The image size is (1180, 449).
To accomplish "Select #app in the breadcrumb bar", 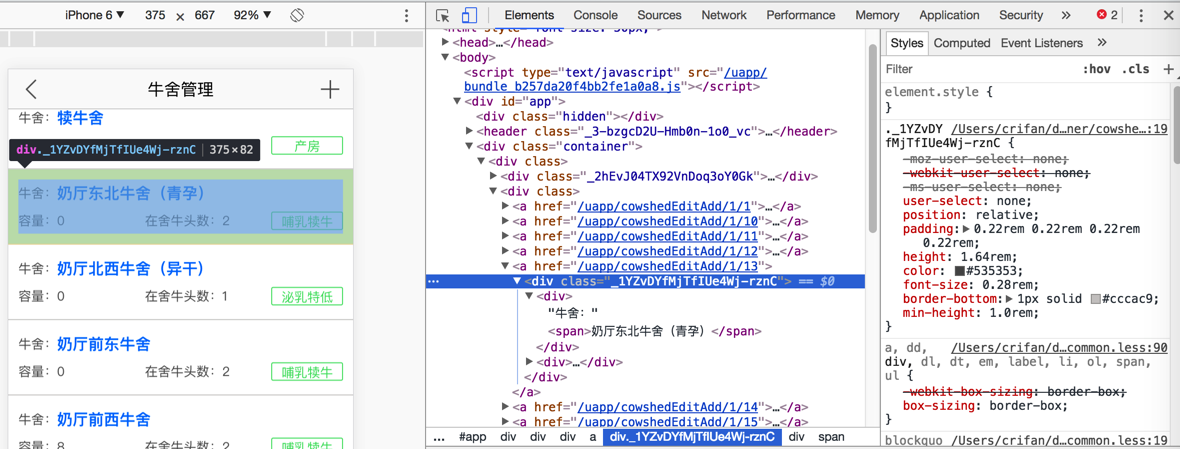I will pos(473,436).
